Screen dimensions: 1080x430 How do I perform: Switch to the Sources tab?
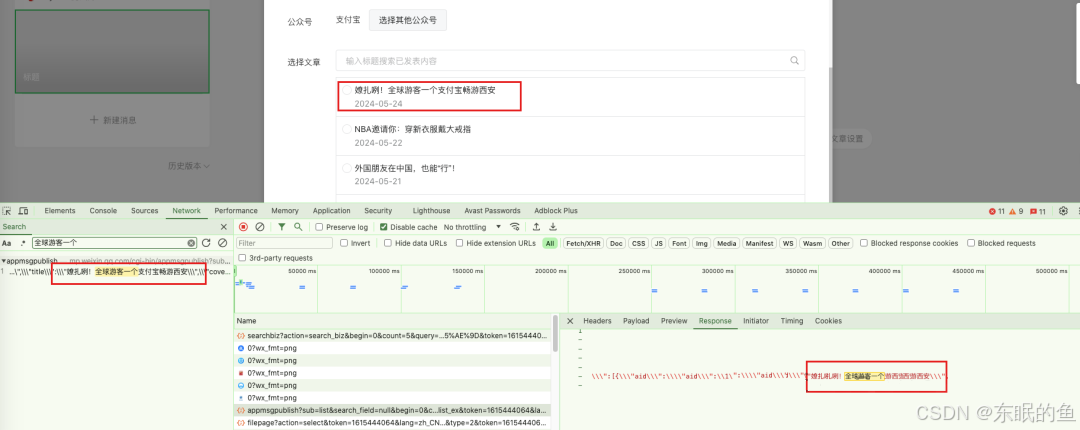(145, 211)
